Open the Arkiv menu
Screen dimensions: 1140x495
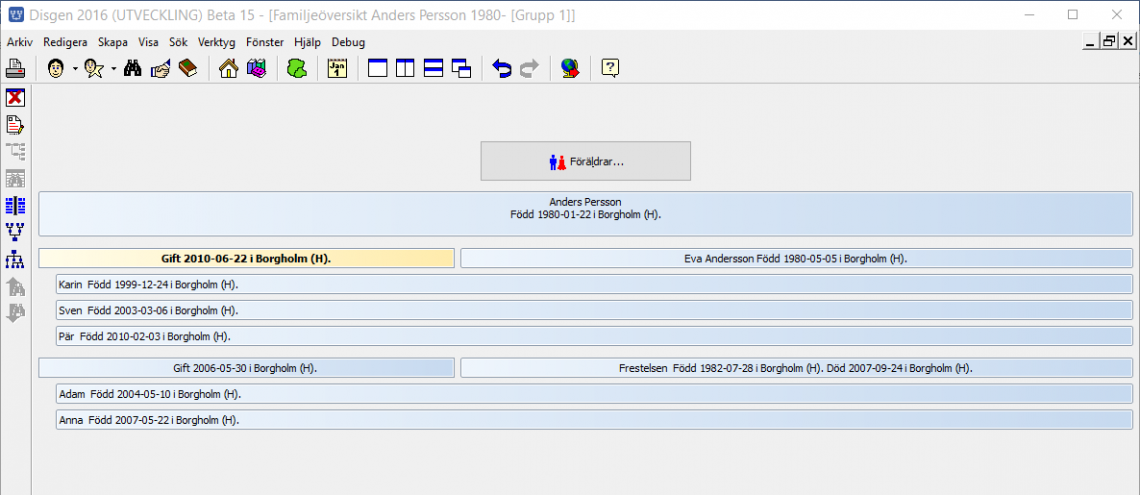coord(20,42)
